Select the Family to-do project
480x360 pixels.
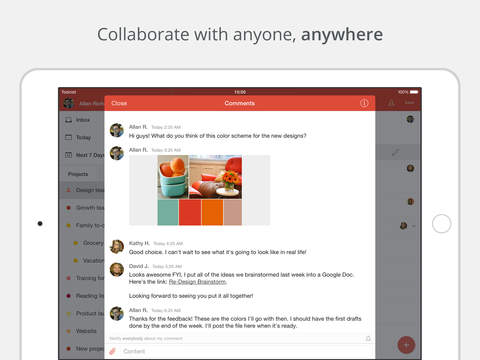pos(82,225)
